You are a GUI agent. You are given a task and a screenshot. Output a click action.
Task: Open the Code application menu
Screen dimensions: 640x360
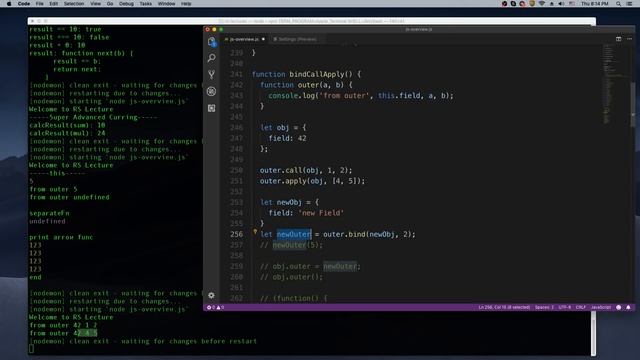point(24,4)
